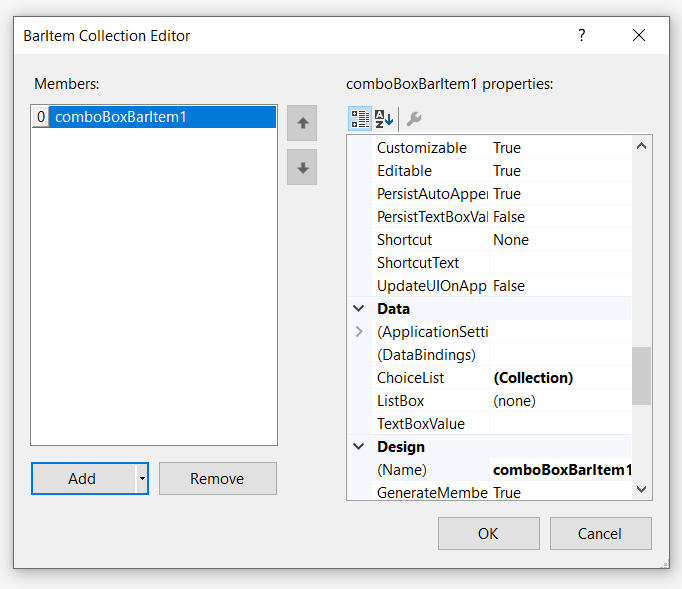Collapse the Data category section

pos(359,309)
